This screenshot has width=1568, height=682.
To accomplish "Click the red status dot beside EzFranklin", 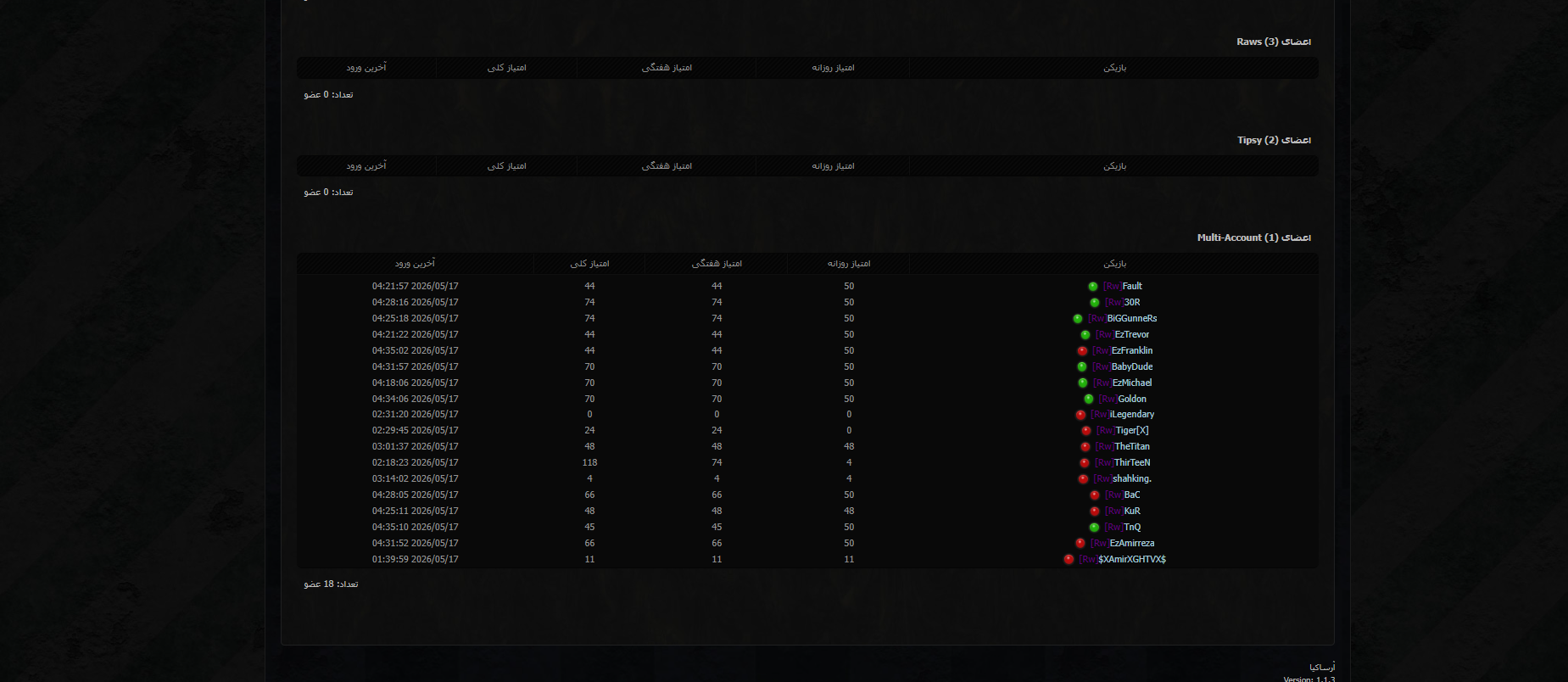I will (x=1082, y=351).
